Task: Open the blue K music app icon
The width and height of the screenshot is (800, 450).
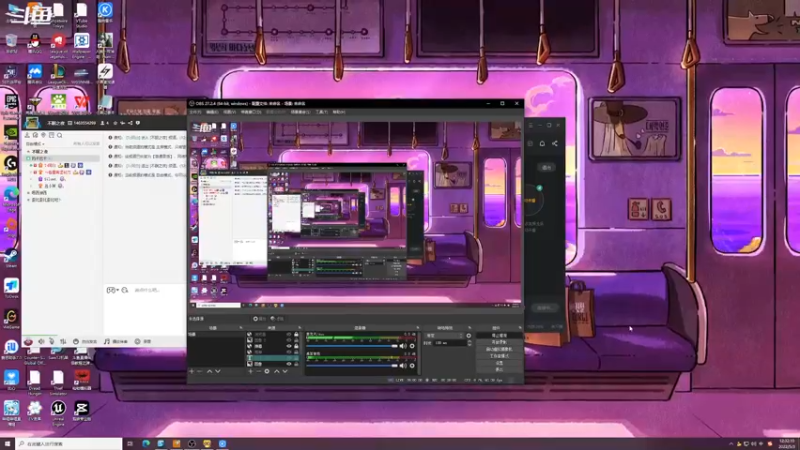Action: (105, 10)
